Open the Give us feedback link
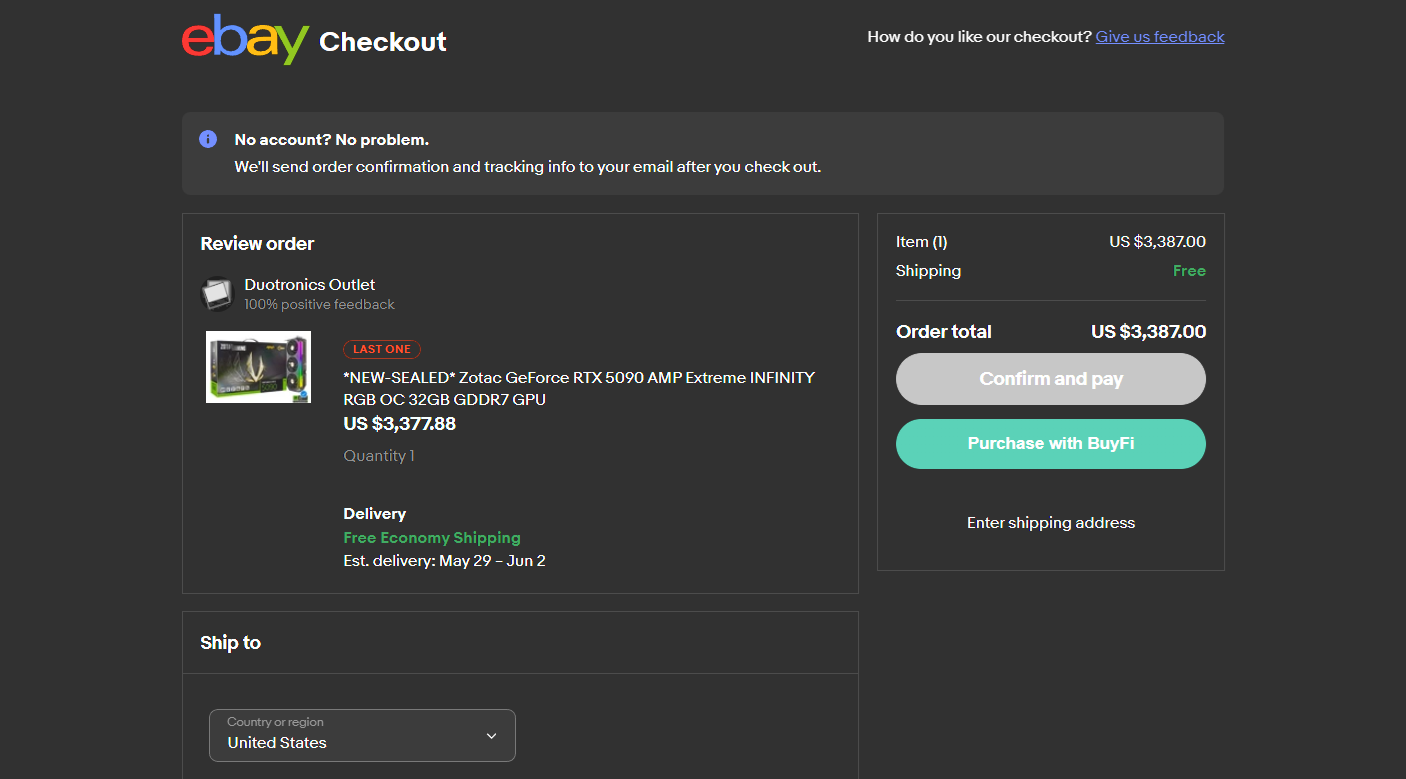This screenshot has width=1406, height=779. tap(1160, 37)
